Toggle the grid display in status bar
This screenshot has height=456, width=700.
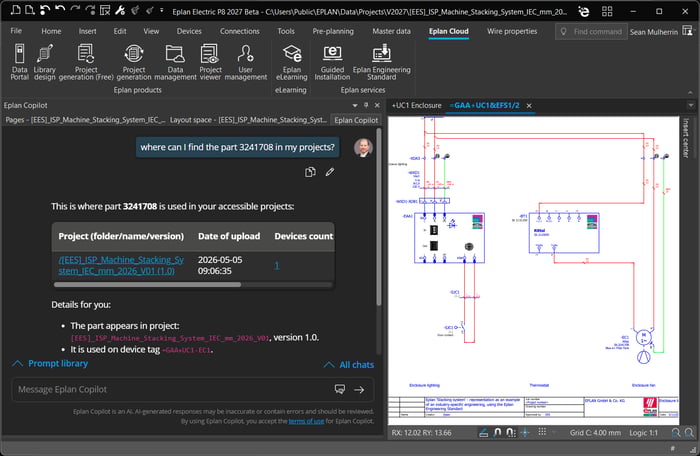[x=542, y=432]
